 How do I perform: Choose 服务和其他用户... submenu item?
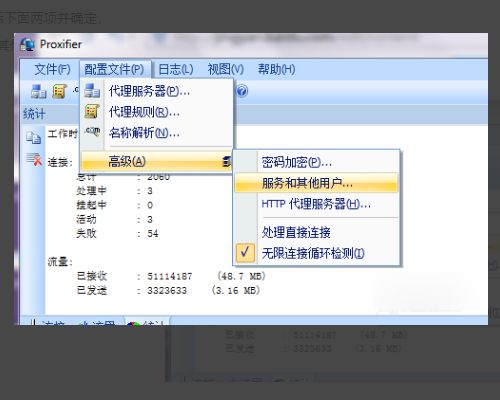pyautogui.click(x=317, y=183)
